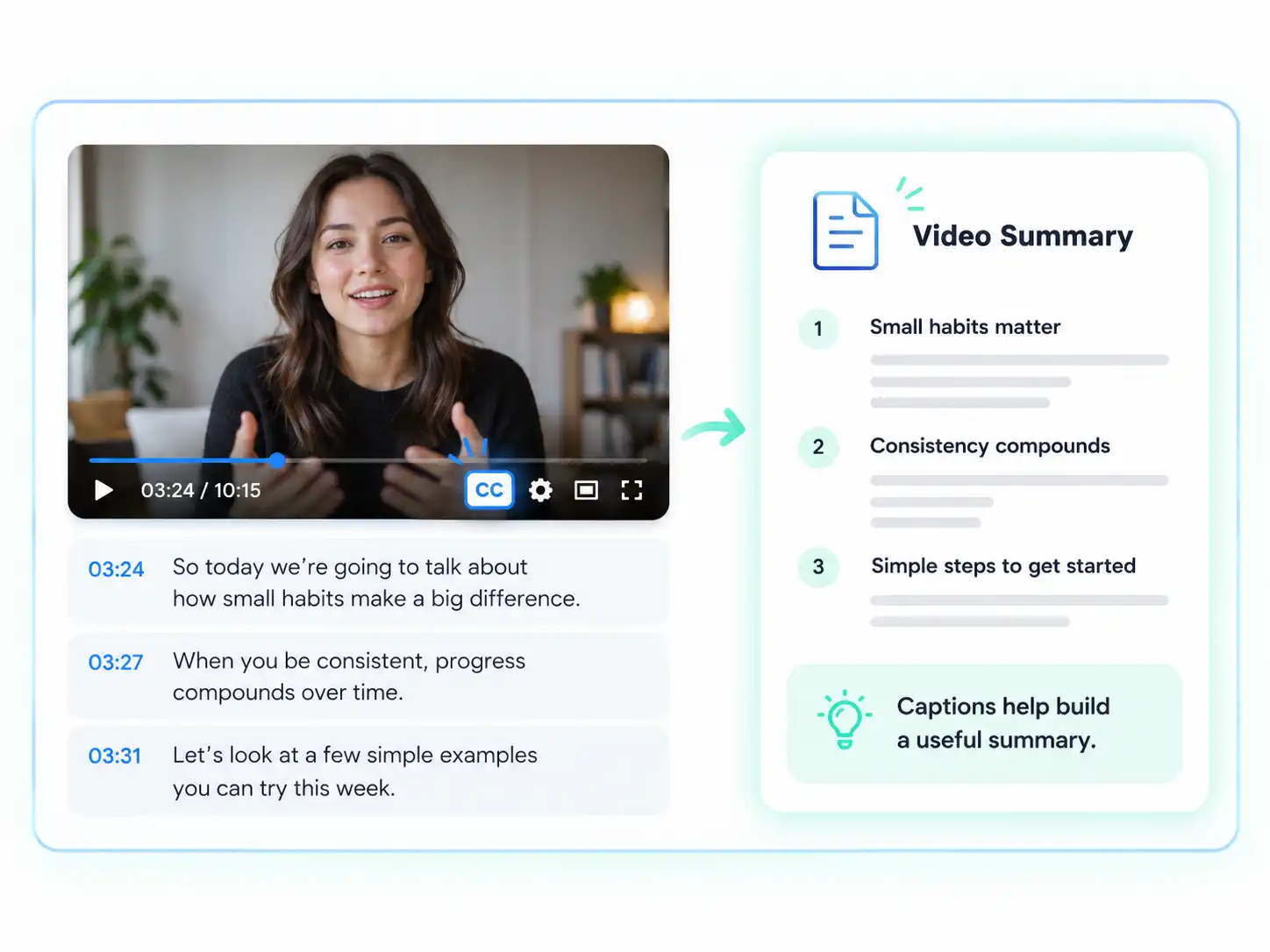This screenshot has width=1270, height=952.
Task: Toggle closed captions with the CC button
Action: 489,490
